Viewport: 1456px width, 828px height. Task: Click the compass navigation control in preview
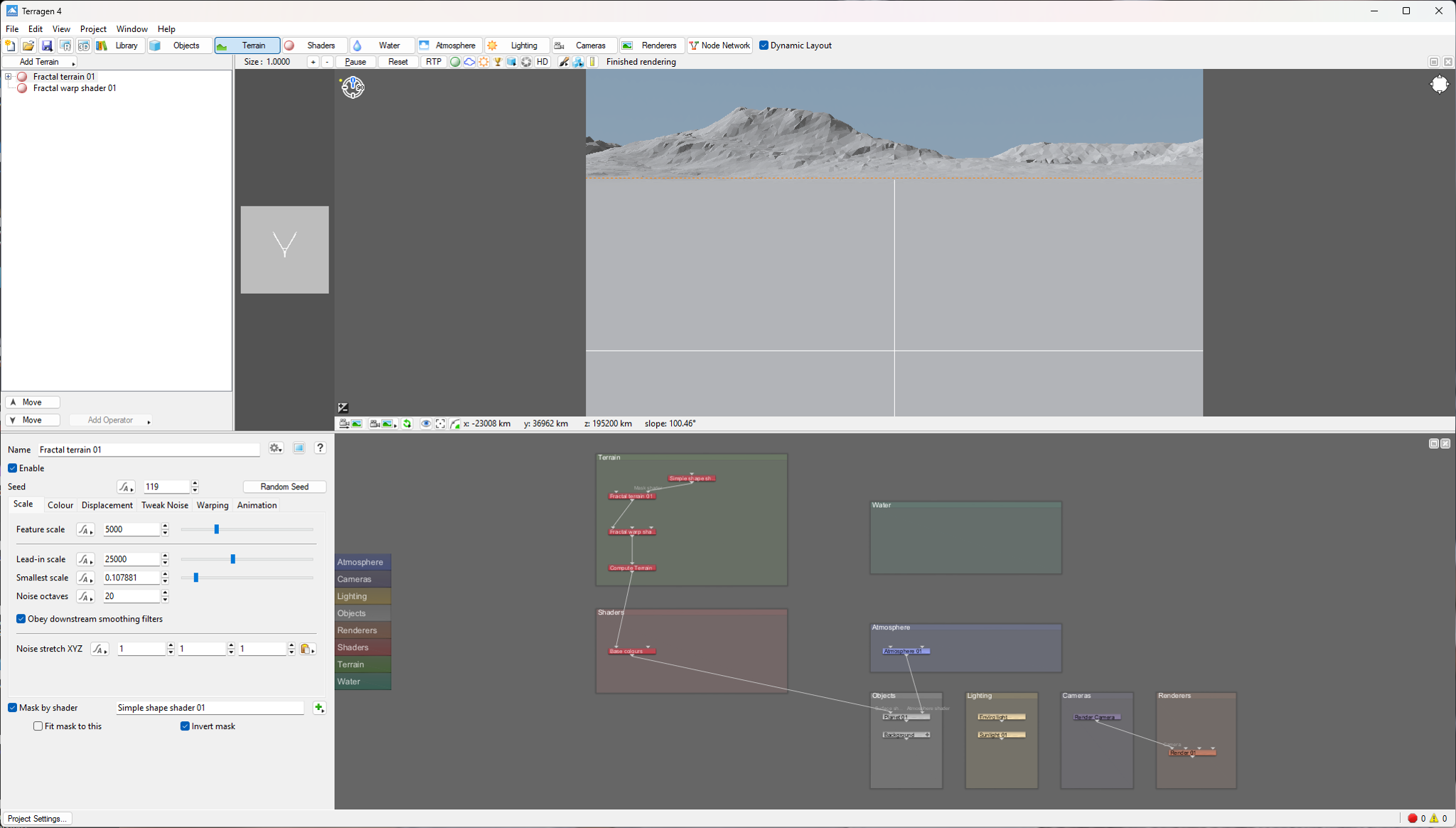353,87
